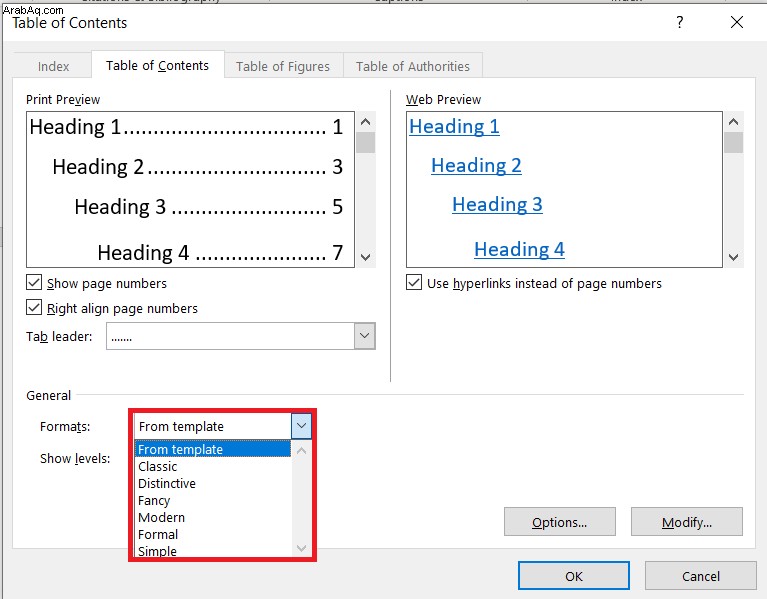Screen dimensions: 767x599
Task: Click Heading 3 link in Web Preview
Action: pyautogui.click(x=497, y=205)
